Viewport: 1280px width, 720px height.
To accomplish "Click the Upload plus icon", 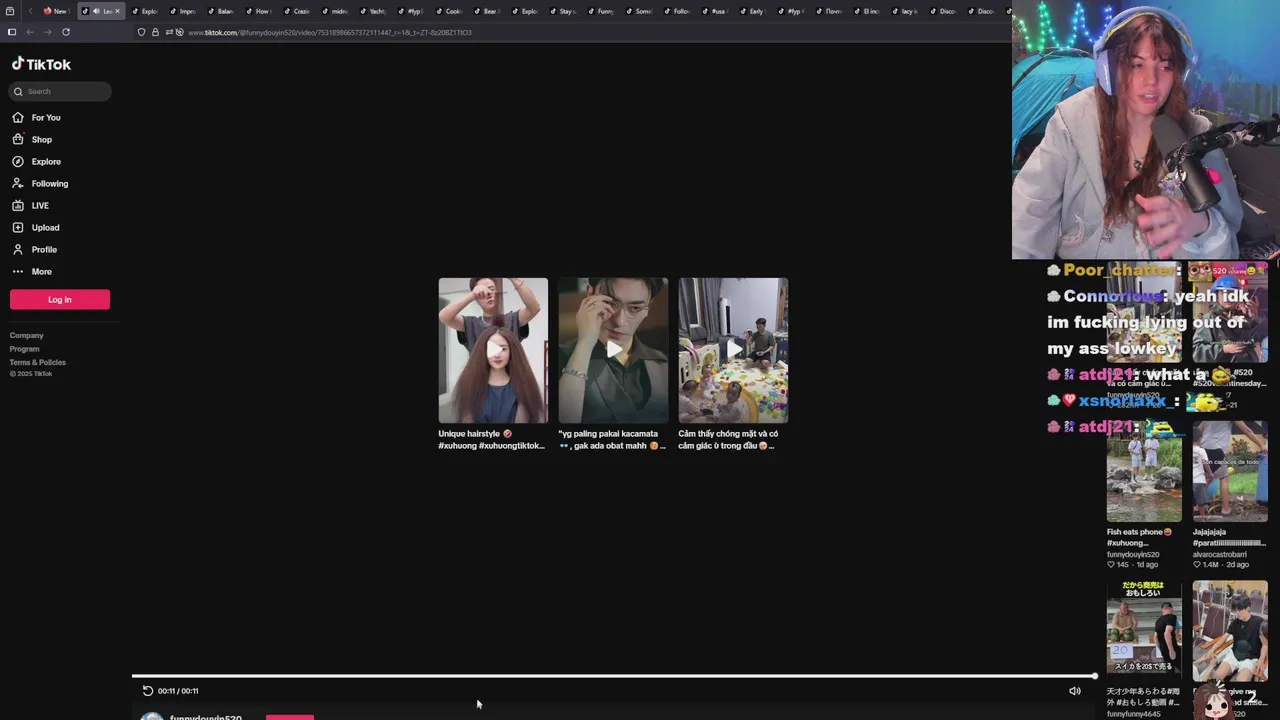I will (18, 228).
